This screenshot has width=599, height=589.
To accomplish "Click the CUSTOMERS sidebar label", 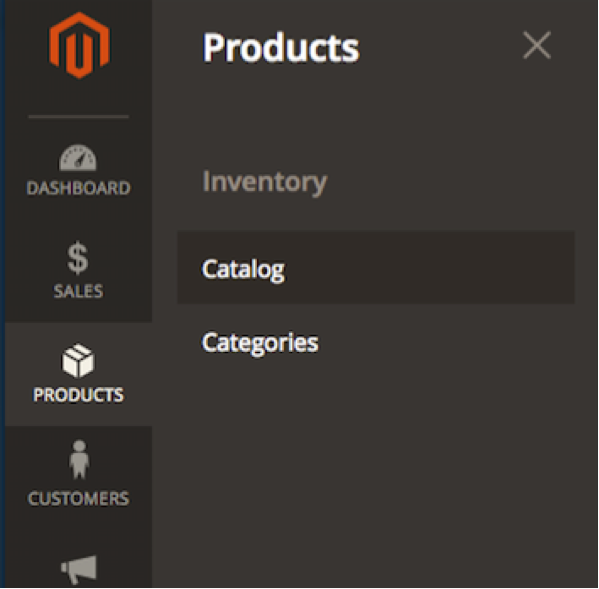I will pos(78,498).
